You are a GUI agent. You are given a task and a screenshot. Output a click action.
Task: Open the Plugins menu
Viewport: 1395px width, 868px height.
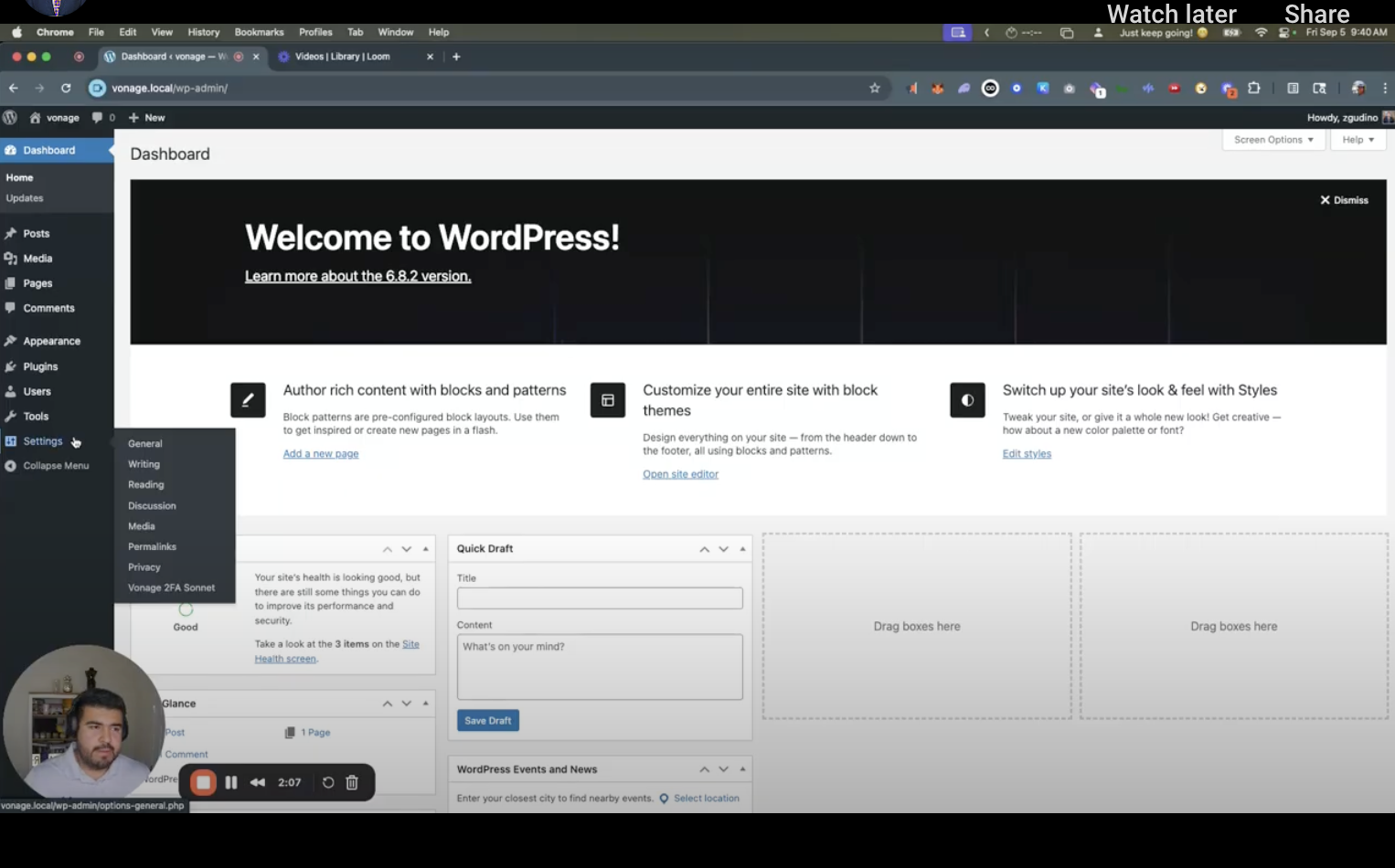click(x=40, y=366)
